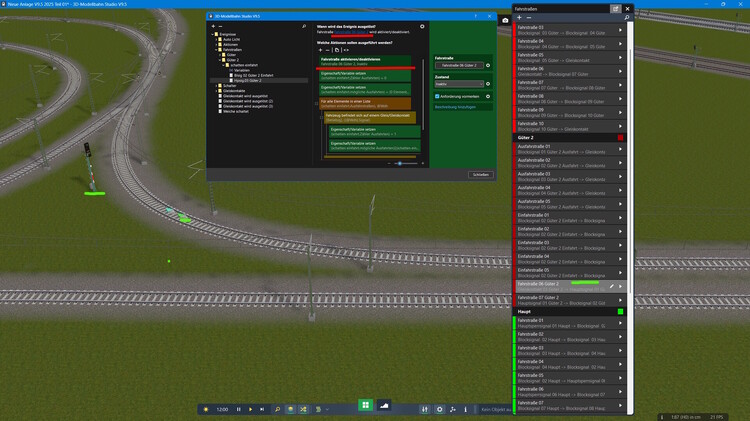Open the green catalog grid button
The image size is (750, 421).
coord(365,405)
